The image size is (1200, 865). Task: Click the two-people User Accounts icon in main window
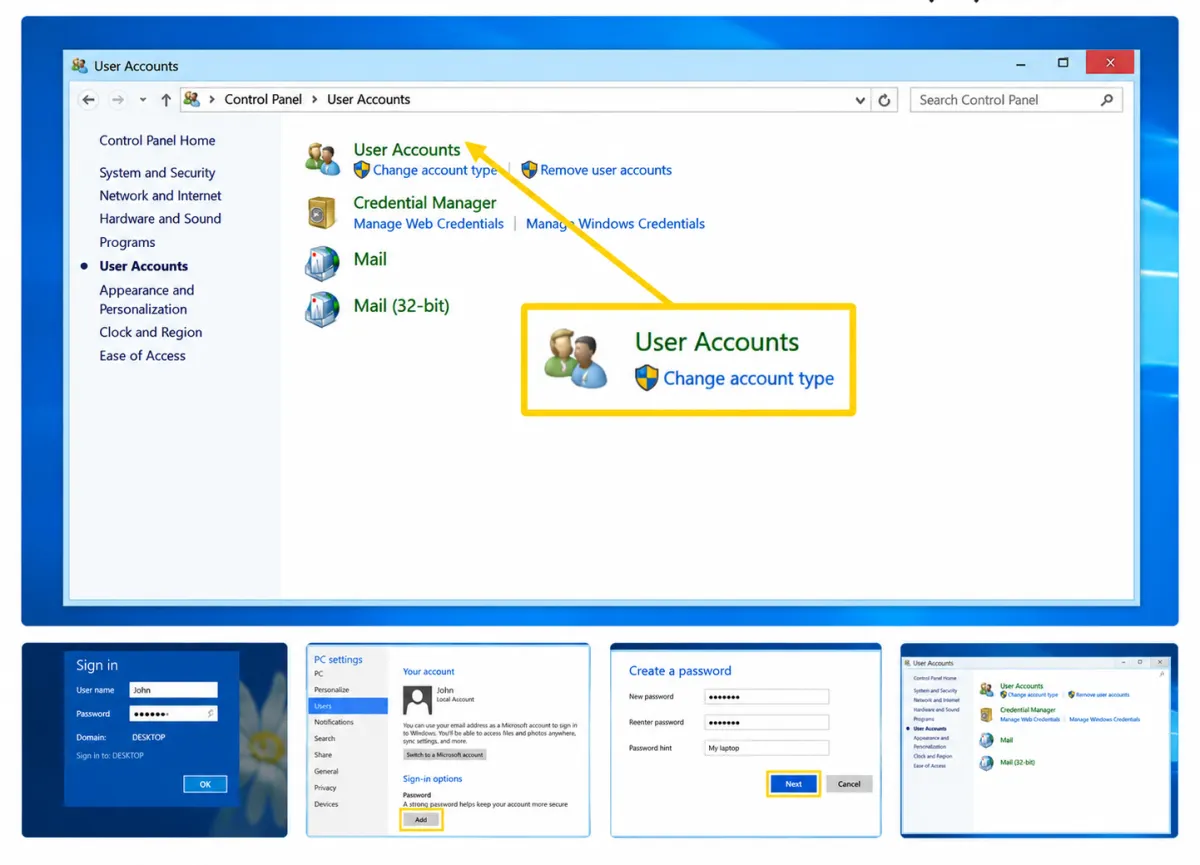coord(323,160)
